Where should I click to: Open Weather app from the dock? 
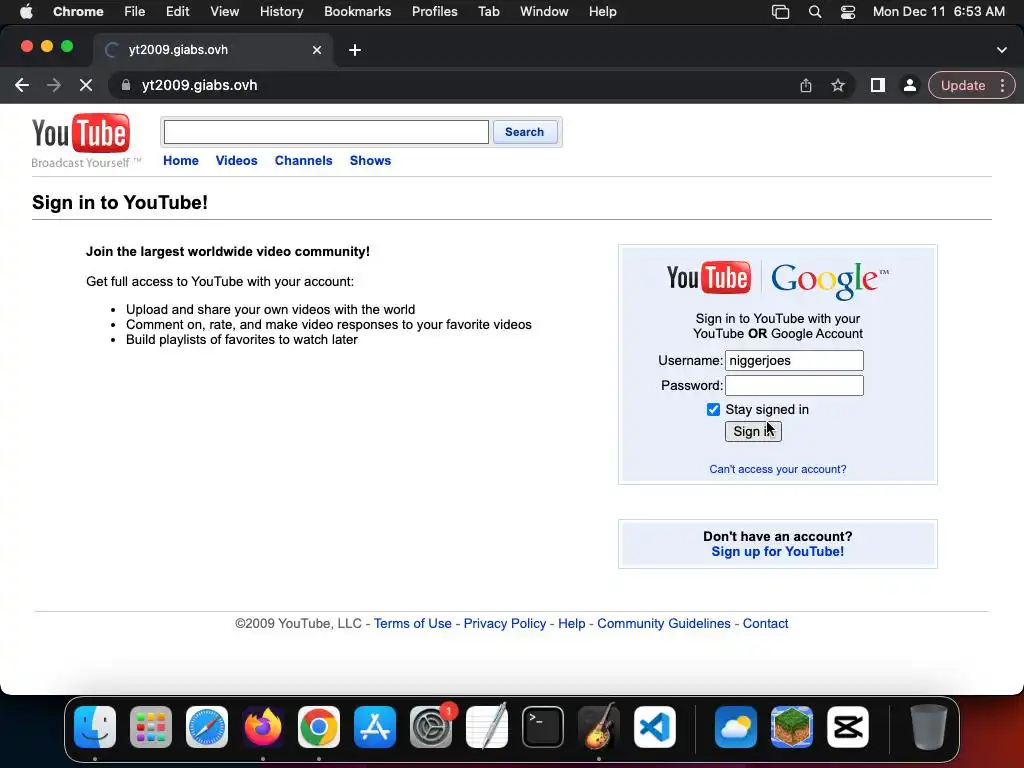pos(735,727)
